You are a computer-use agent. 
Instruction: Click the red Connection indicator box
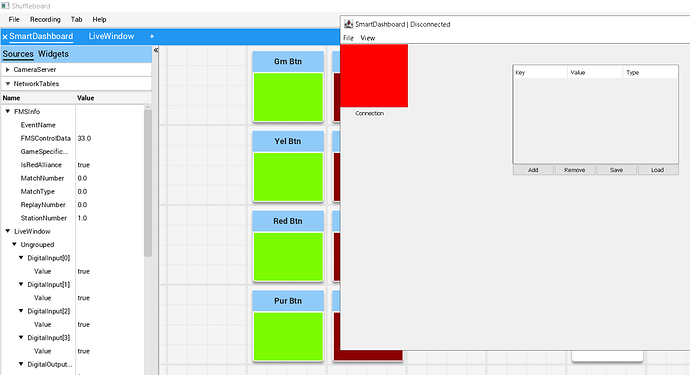pyautogui.click(x=374, y=76)
